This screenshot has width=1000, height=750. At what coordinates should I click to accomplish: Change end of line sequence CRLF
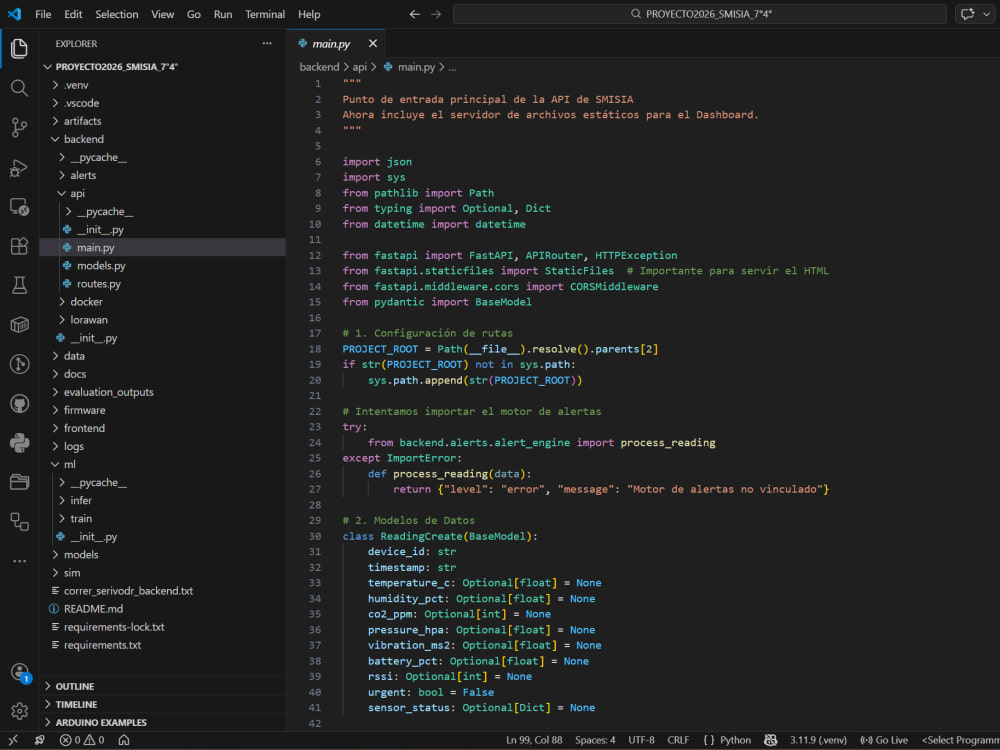tap(678, 740)
